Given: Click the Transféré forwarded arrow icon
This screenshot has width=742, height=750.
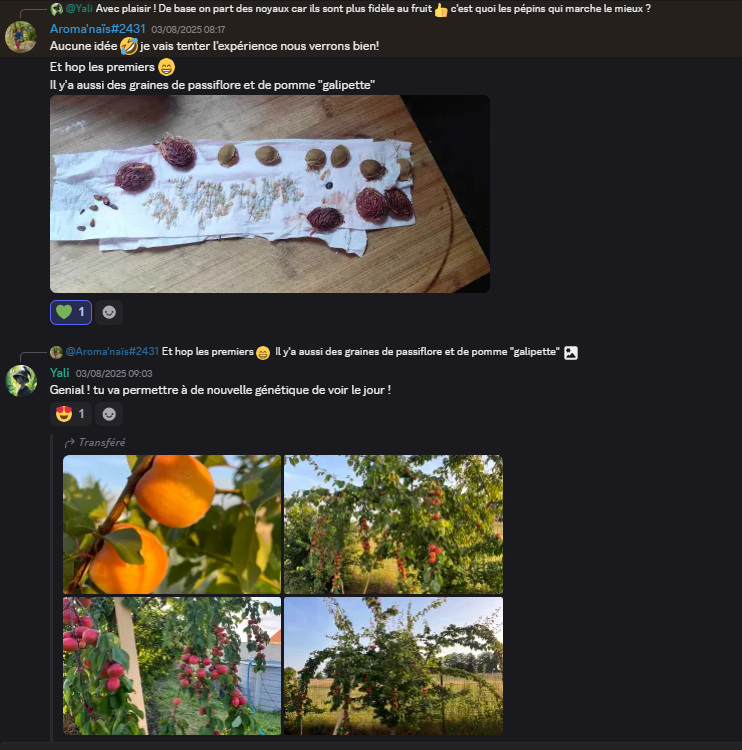Looking at the screenshot, I should tap(70, 442).
